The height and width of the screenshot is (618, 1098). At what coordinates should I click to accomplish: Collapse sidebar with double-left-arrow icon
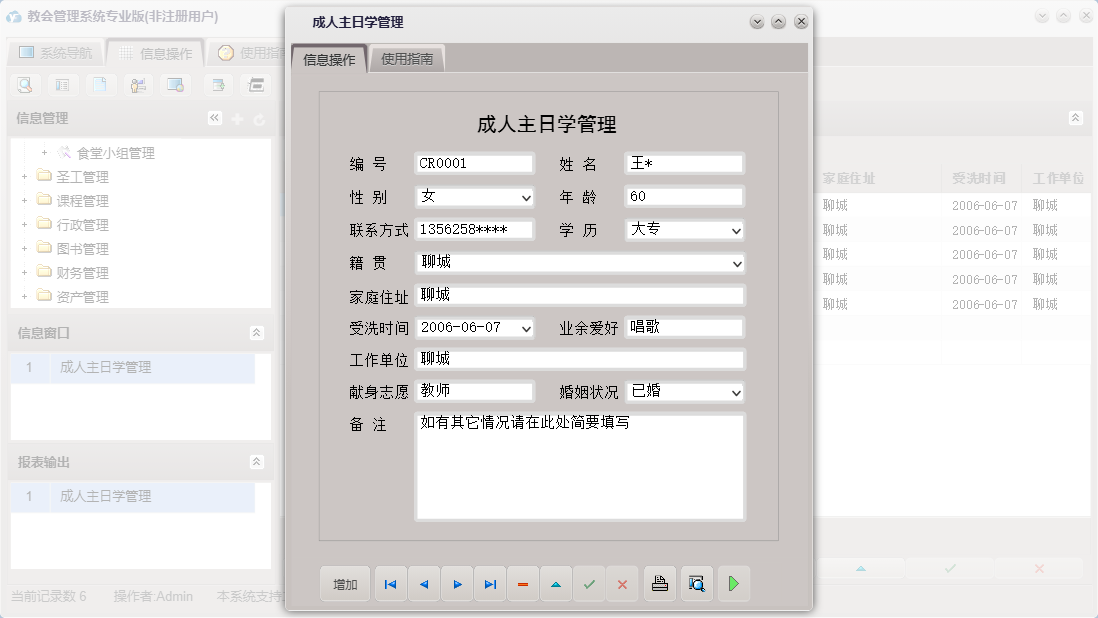coord(214,117)
